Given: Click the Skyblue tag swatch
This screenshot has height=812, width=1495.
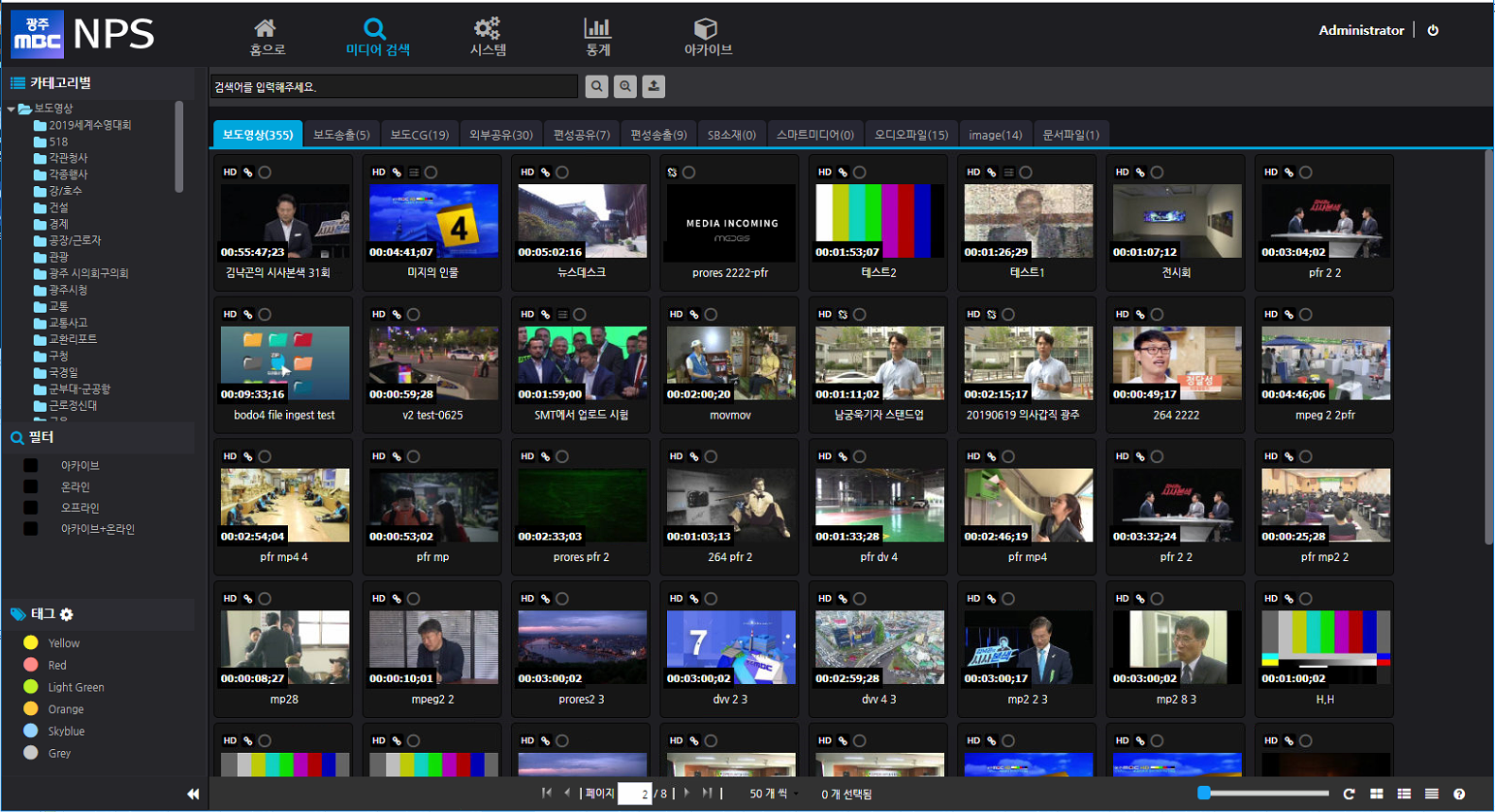Looking at the screenshot, I should pos(31,731).
